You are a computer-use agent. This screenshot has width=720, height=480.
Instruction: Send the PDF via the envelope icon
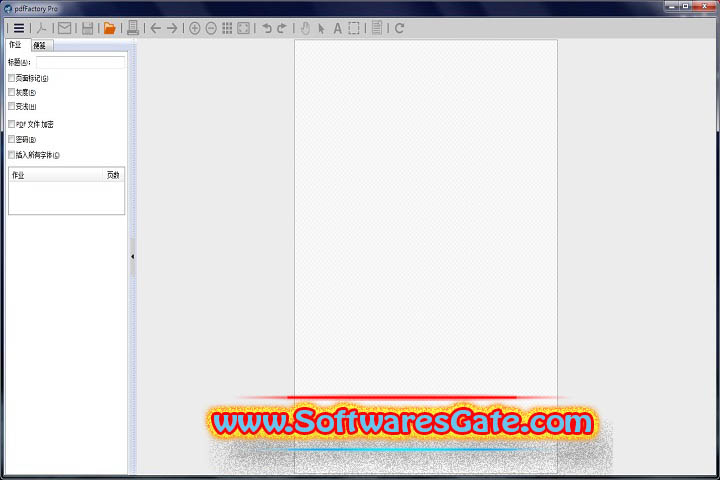[64, 28]
